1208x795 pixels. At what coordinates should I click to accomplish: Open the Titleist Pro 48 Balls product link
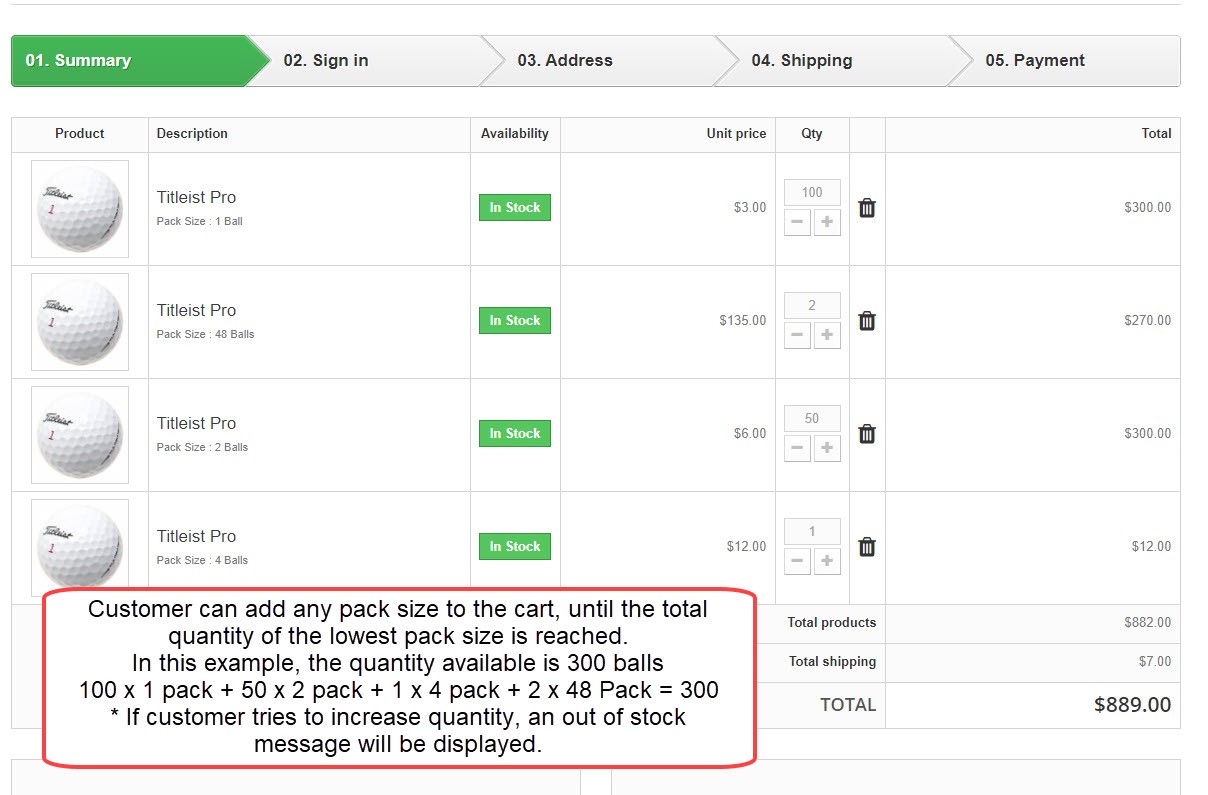tap(196, 310)
